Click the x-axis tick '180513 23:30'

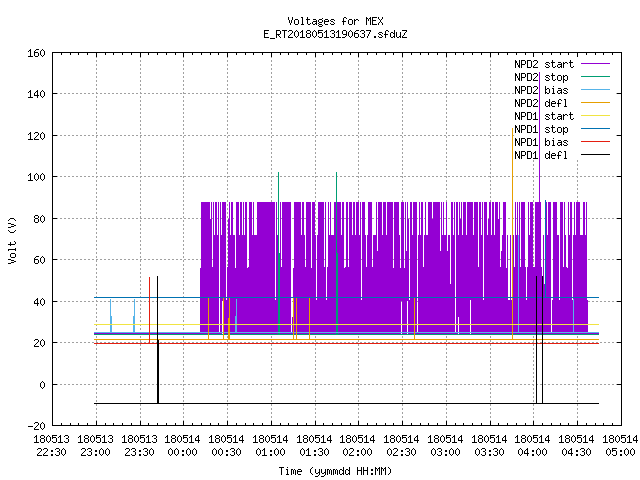click(x=139, y=446)
